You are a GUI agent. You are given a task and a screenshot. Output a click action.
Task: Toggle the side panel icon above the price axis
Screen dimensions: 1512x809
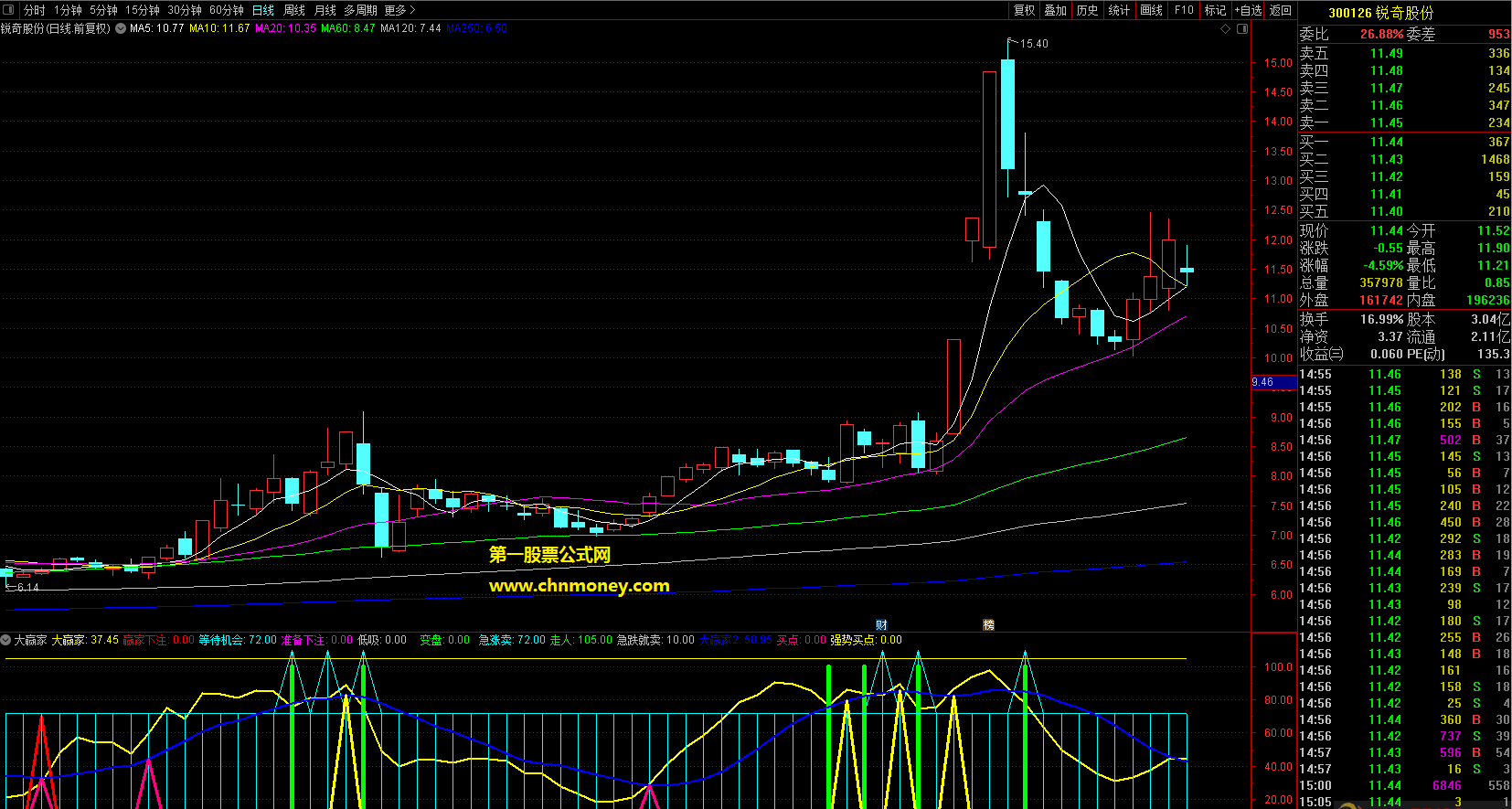tap(1242, 28)
